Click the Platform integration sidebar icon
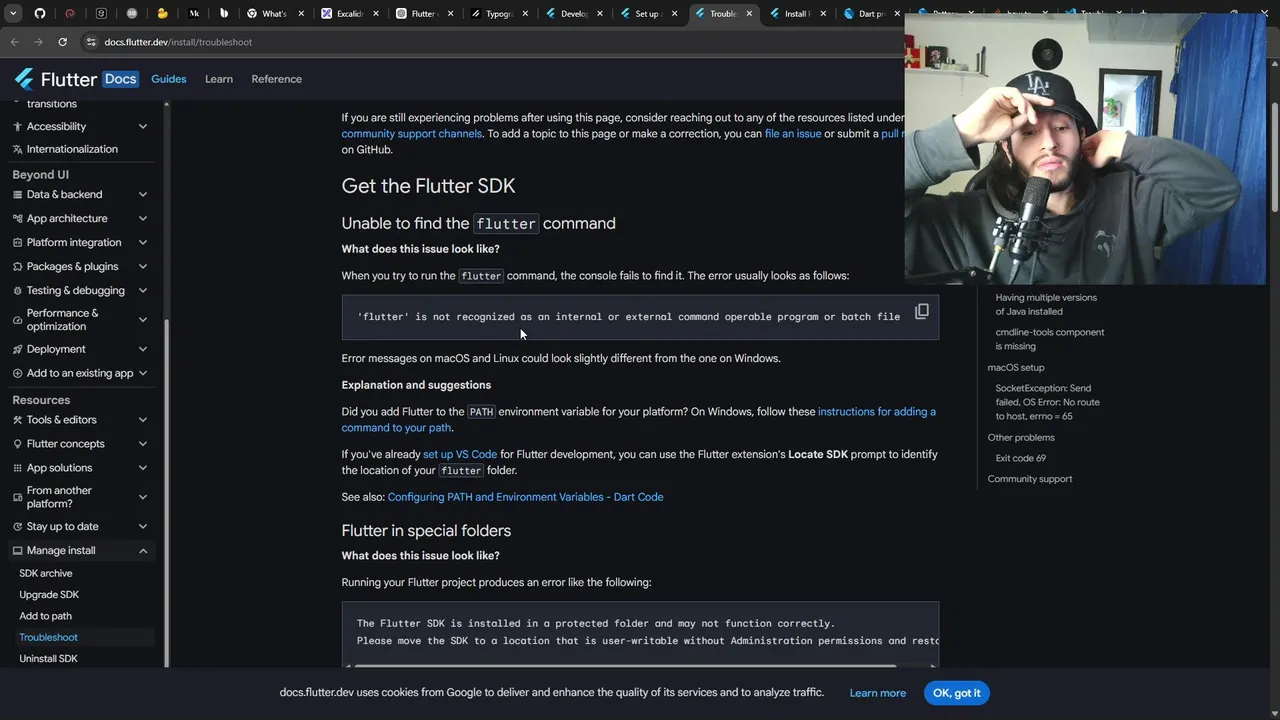Image resolution: width=1280 pixels, height=720 pixels. click(17, 243)
